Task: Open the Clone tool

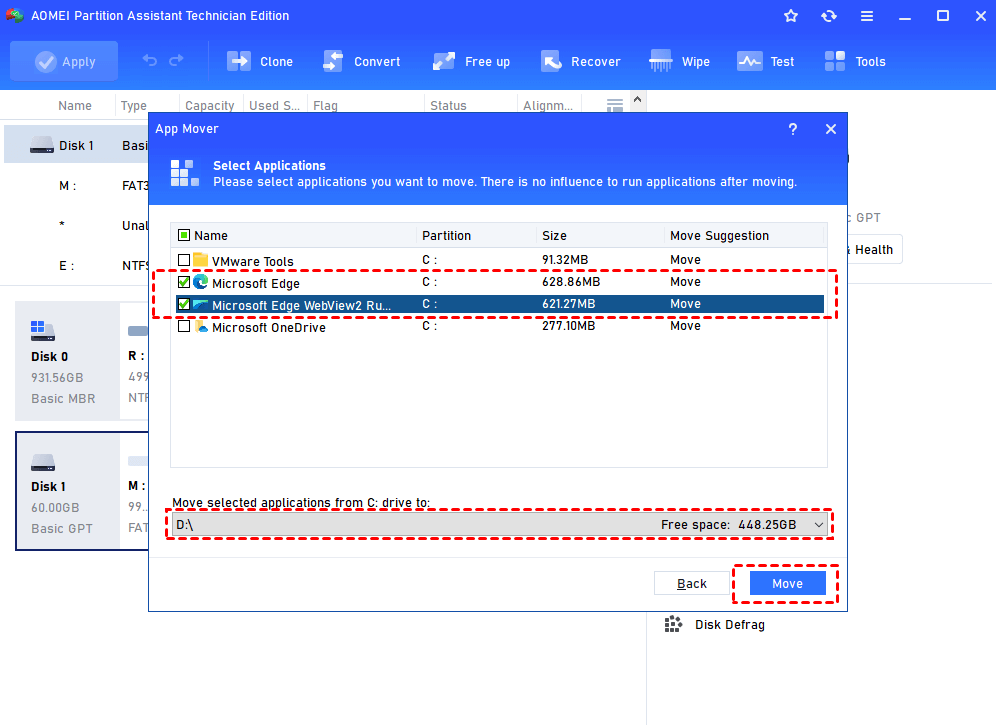Action: (x=260, y=61)
